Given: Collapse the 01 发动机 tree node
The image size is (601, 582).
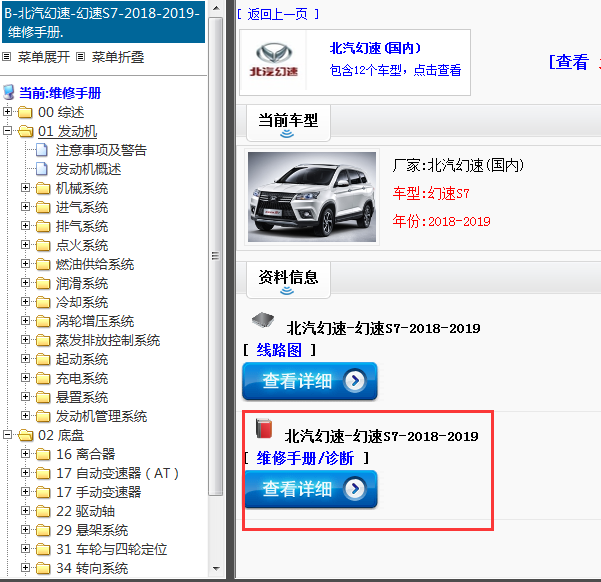Looking at the screenshot, I should pyautogui.click(x=7, y=131).
